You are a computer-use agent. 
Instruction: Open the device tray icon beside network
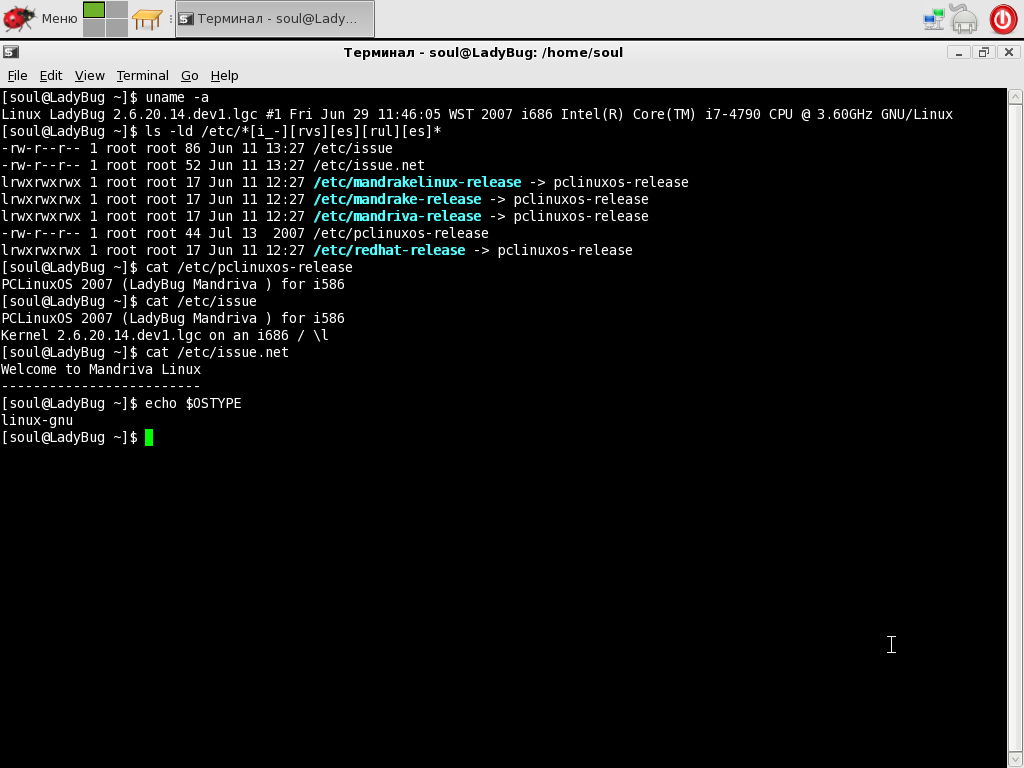click(x=965, y=18)
